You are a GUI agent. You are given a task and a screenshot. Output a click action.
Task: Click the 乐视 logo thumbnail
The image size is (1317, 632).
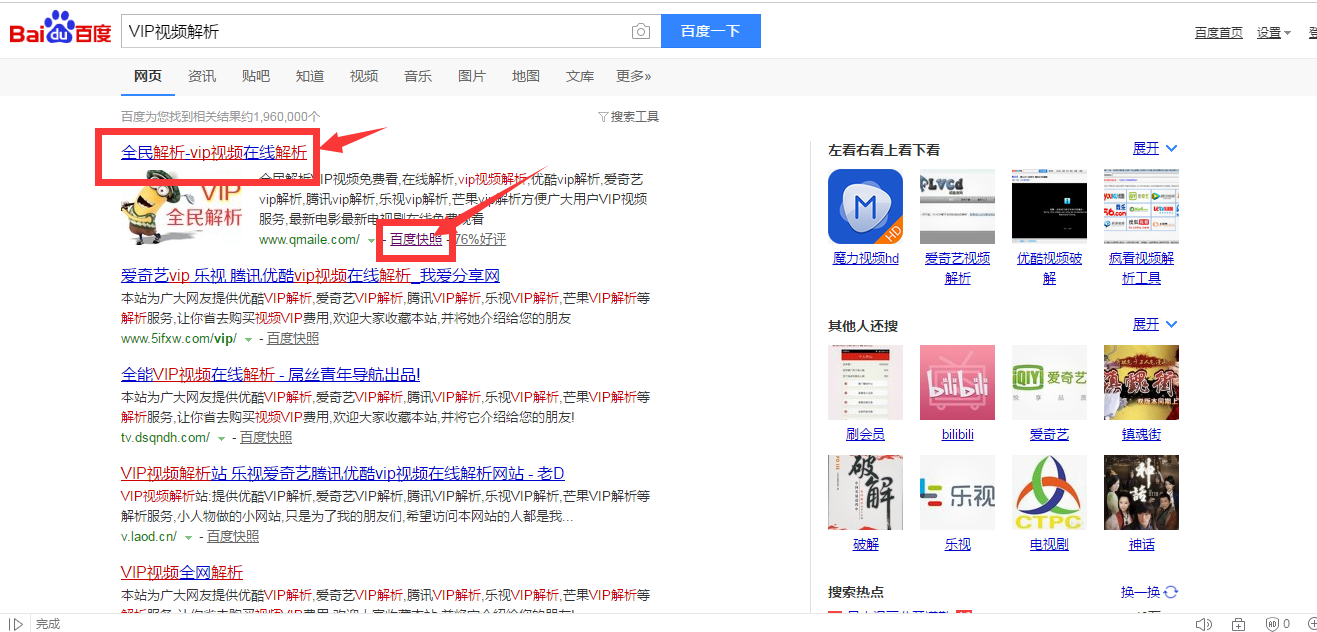click(x=957, y=492)
